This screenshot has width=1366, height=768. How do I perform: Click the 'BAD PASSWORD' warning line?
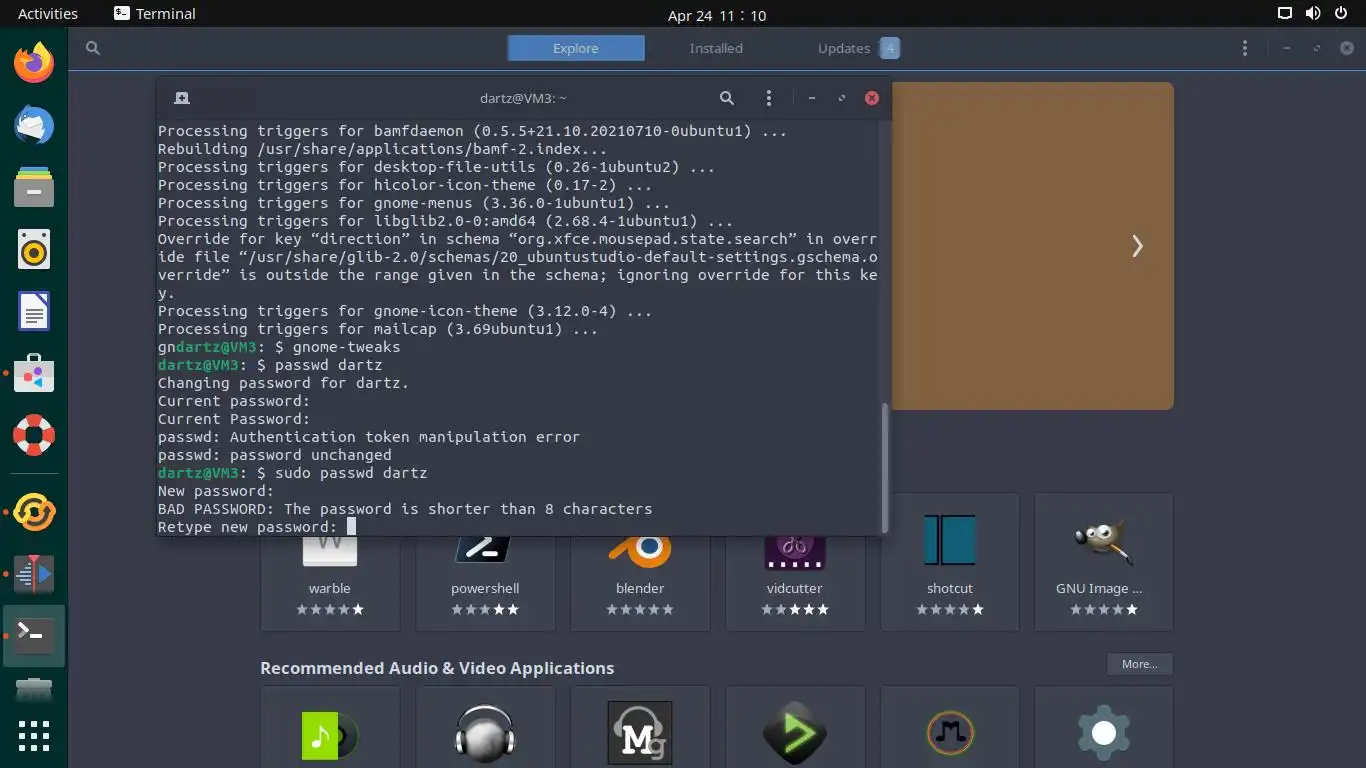pyautogui.click(x=405, y=509)
